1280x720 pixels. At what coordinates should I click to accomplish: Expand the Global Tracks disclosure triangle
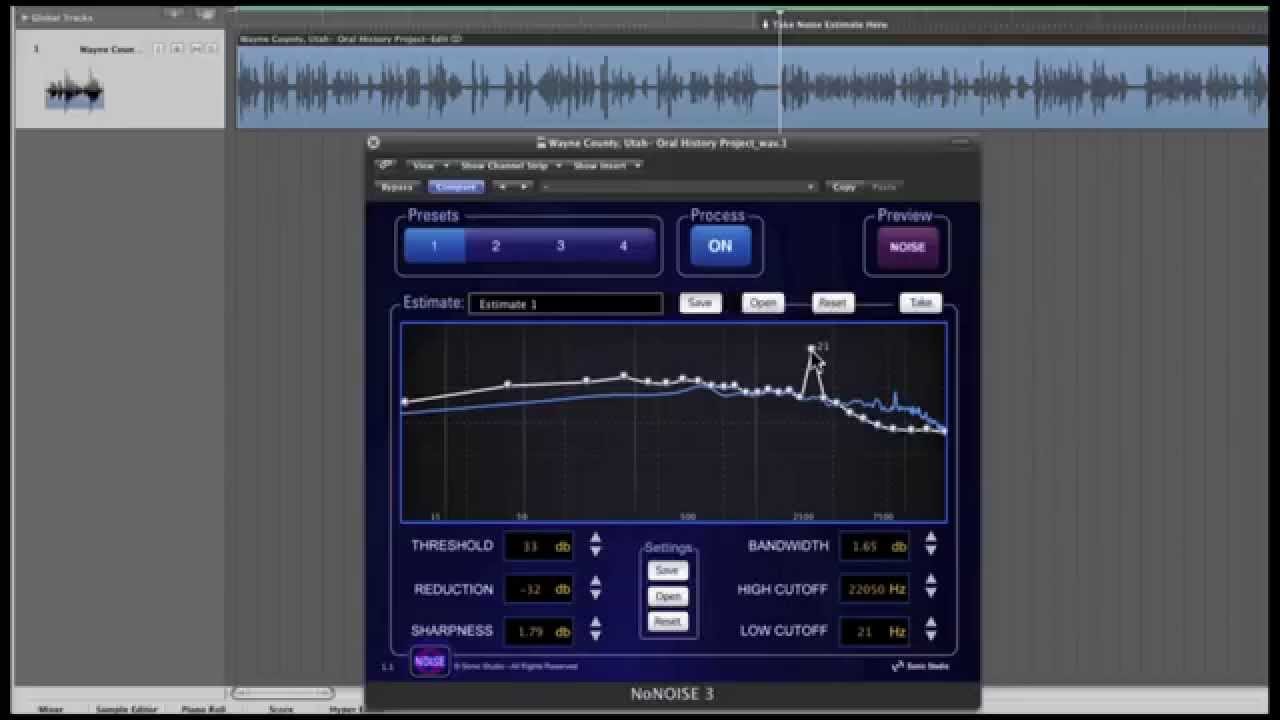click(25, 17)
